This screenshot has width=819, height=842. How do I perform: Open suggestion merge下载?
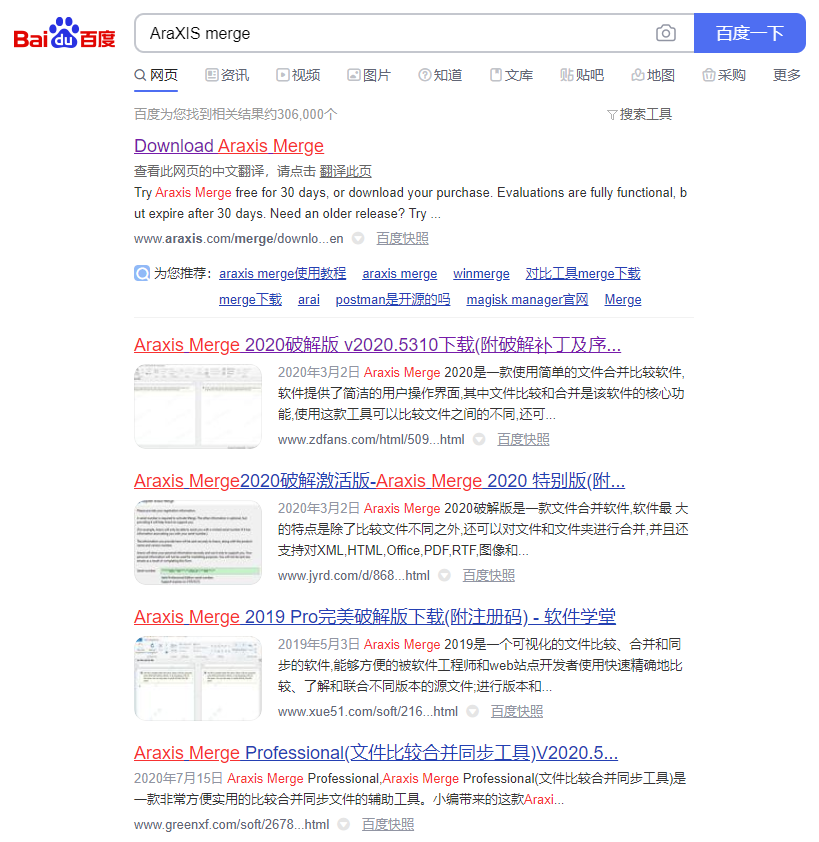(250, 300)
